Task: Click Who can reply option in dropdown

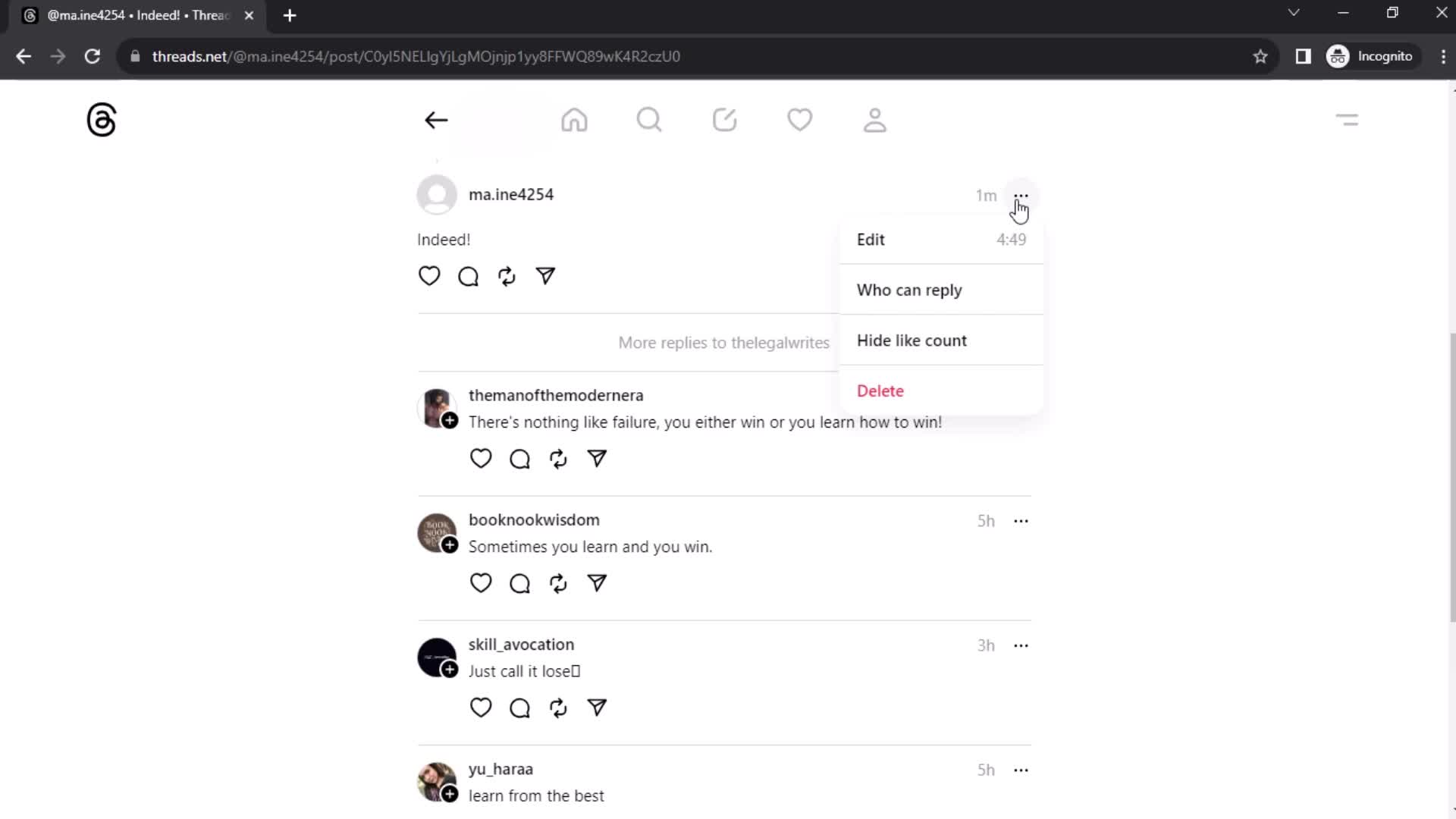Action: pos(909,289)
